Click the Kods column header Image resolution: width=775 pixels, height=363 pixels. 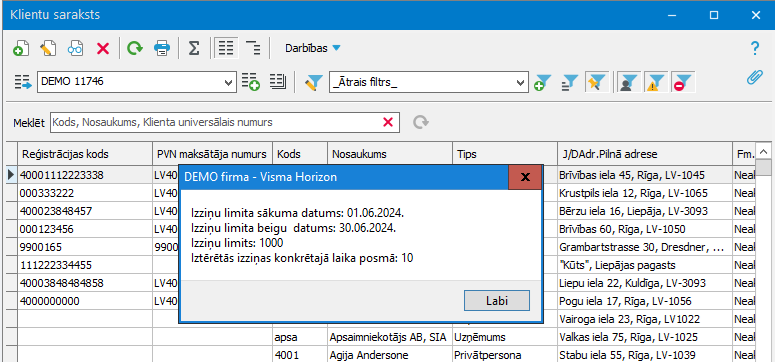tap(300, 154)
